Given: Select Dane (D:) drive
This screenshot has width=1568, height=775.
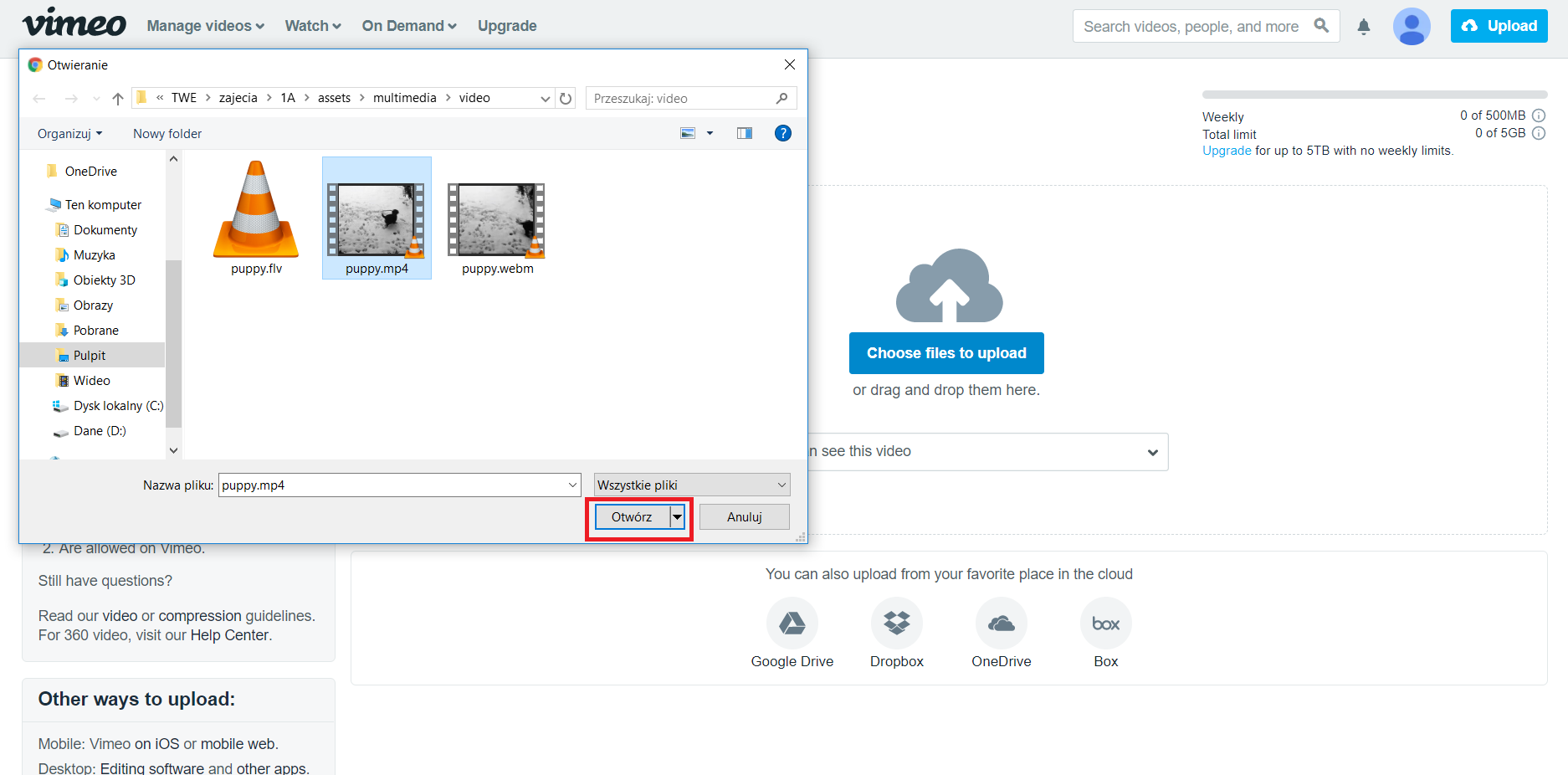Looking at the screenshot, I should [x=100, y=431].
